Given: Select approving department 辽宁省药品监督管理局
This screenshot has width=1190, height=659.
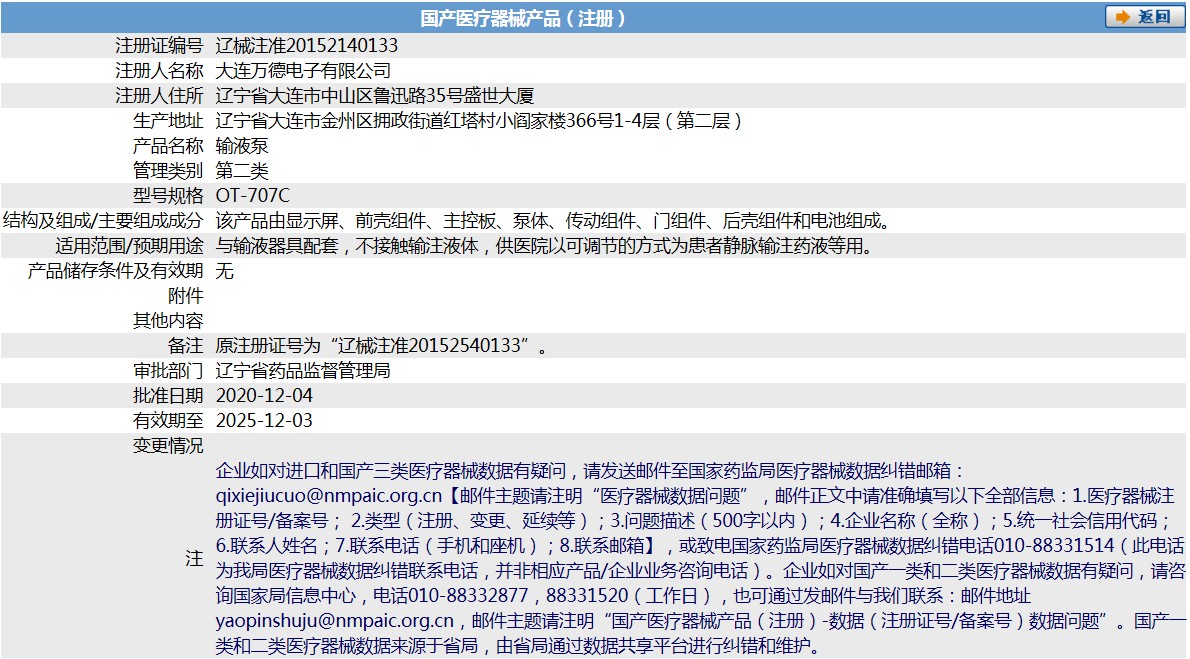Looking at the screenshot, I should tap(304, 371).
